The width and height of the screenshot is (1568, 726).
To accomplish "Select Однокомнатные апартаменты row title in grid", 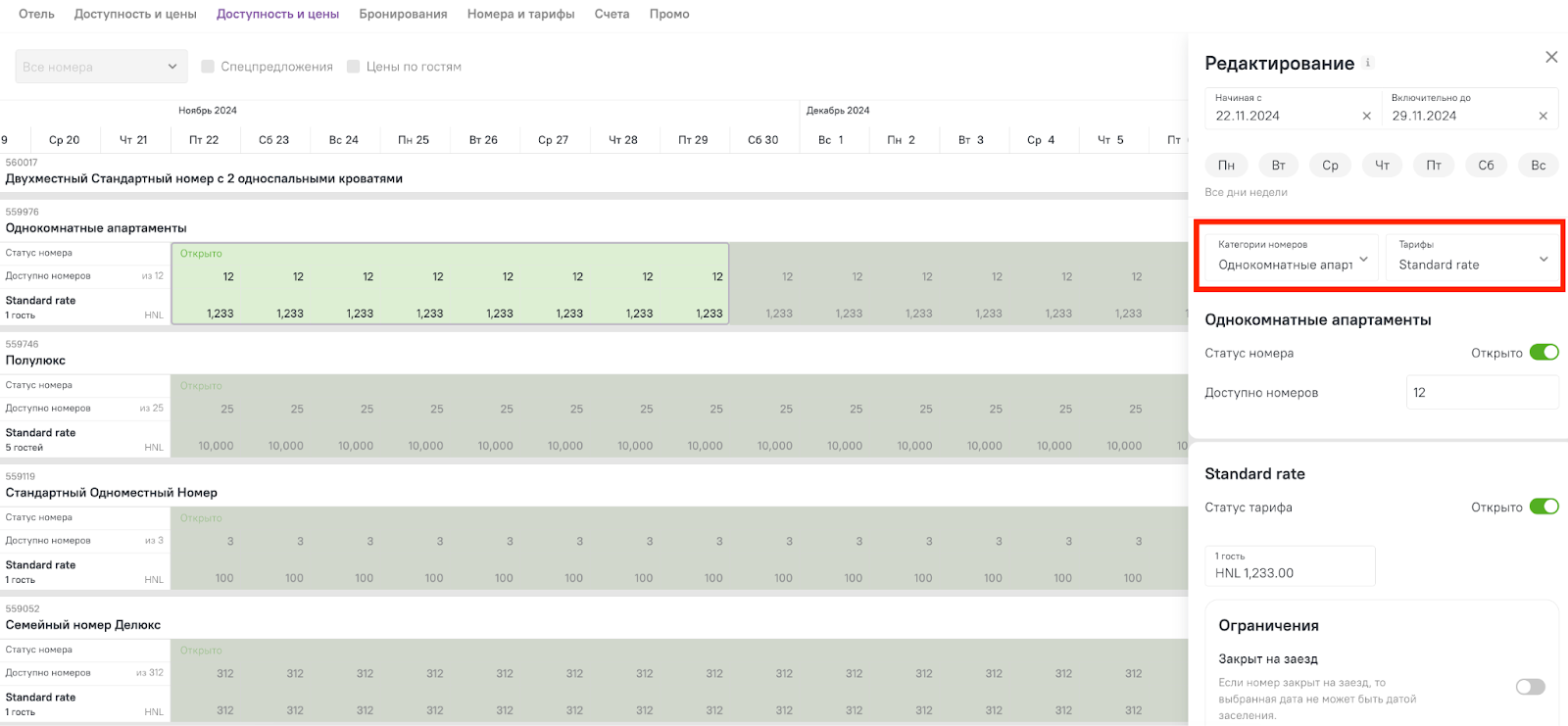I will [96, 228].
